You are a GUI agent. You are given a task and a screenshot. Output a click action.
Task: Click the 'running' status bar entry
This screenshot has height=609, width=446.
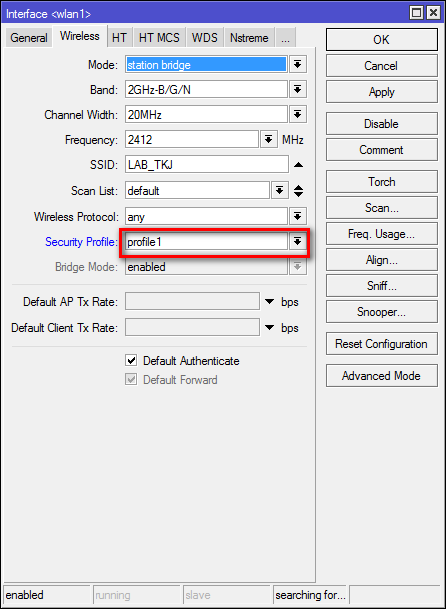pyautogui.click(x=136, y=595)
